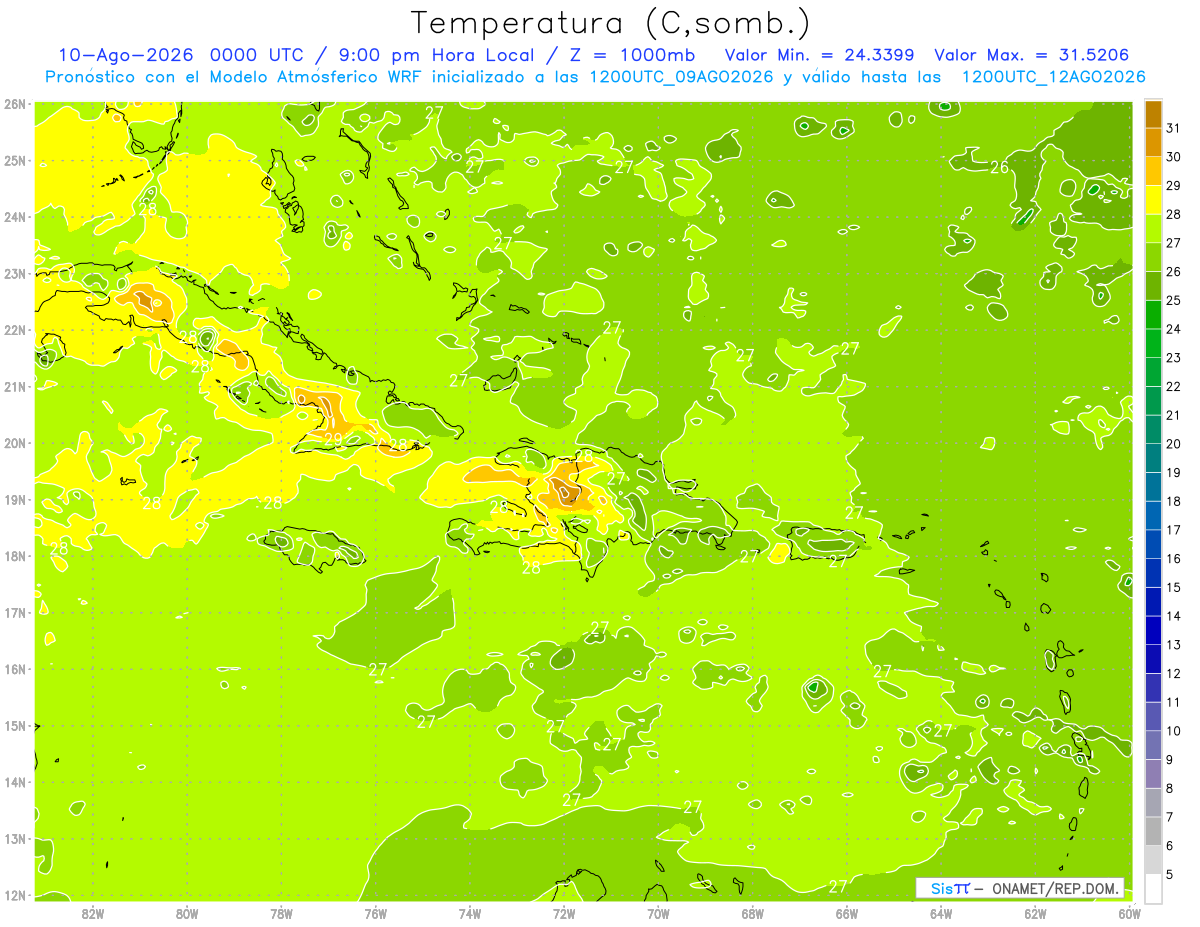1200x927 pixels.
Task: Click 'Valor Max. = 31.5206' text
Action: click(x=1032, y=55)
